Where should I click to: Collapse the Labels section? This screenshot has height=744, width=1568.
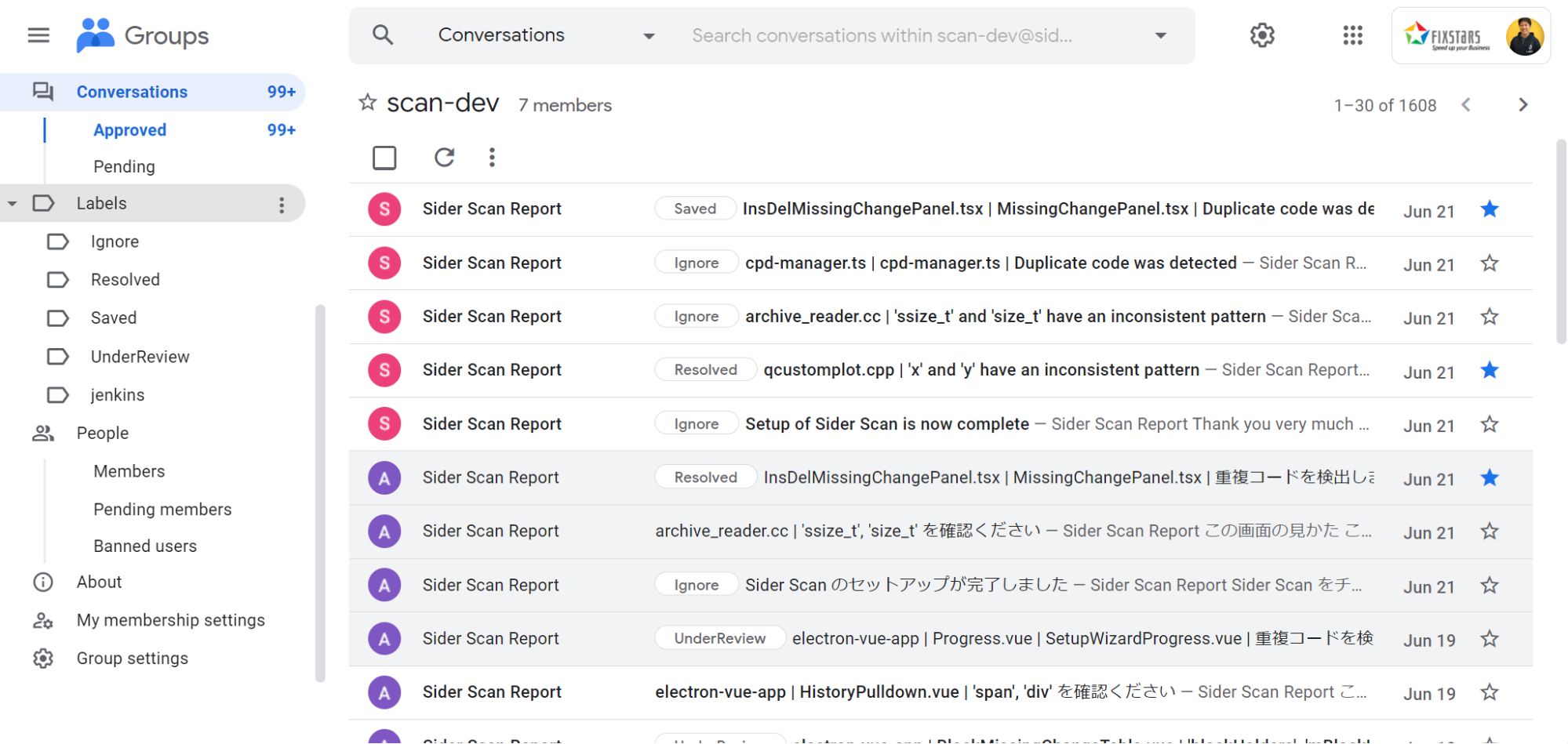[13, 204]
